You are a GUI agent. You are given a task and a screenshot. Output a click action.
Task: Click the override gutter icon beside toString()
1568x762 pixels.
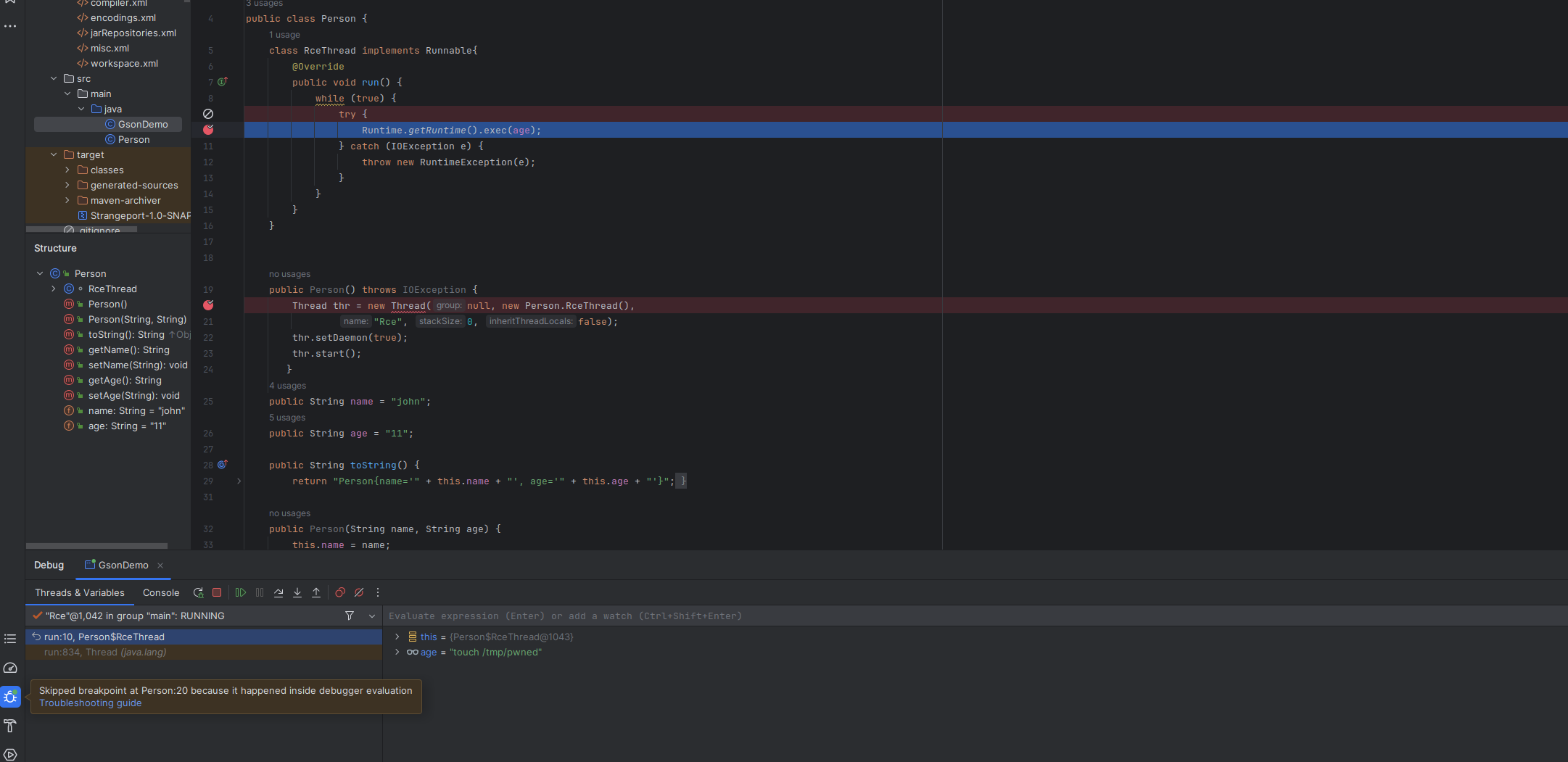(223, 465)
